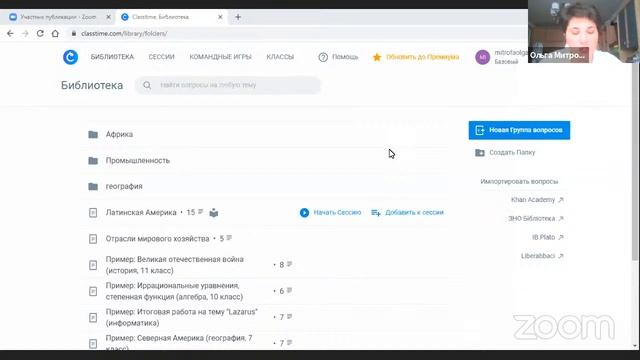Reload the browser page
The height and width of the screenshot is (360, 640).
coord(40,33)
